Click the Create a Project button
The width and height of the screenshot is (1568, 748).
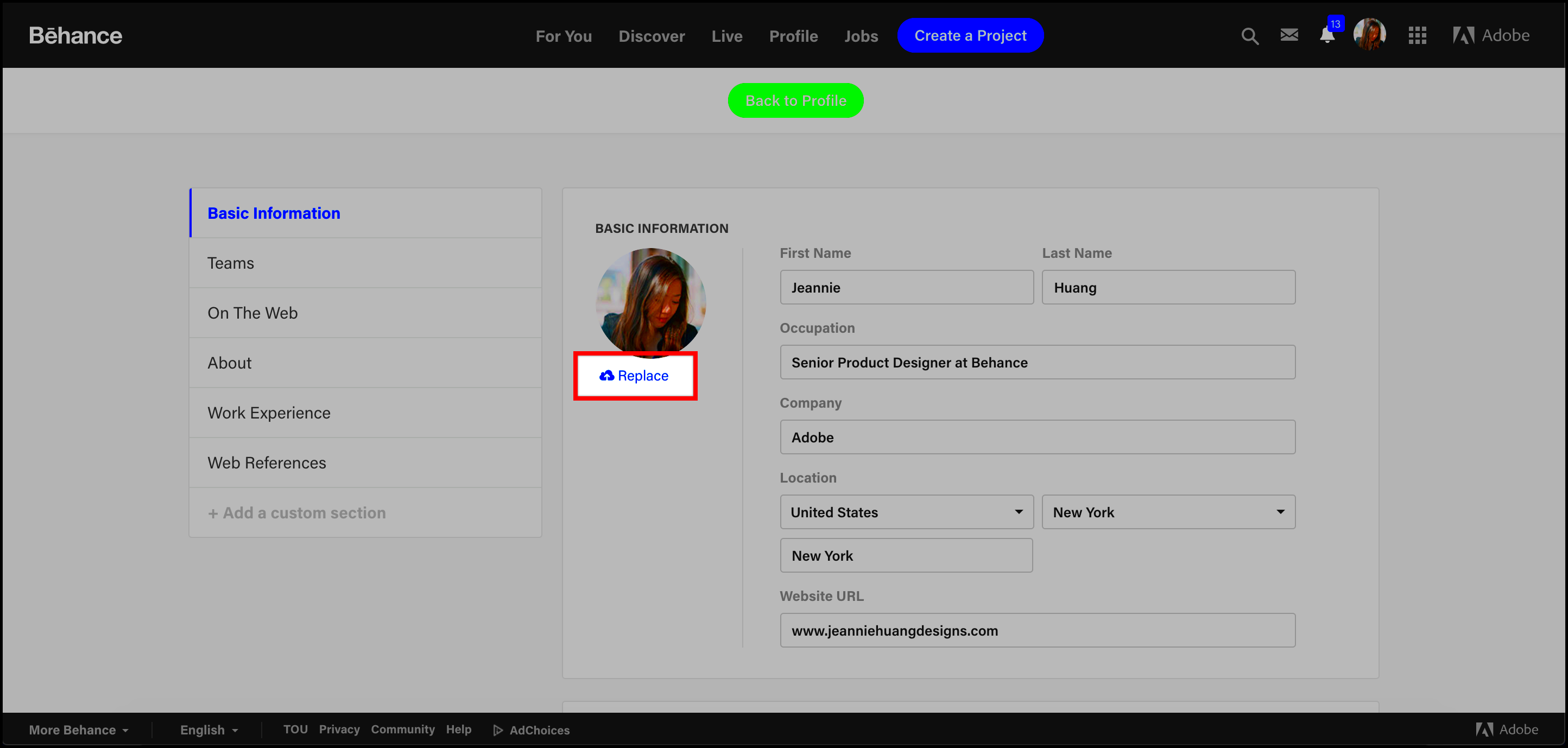pos(970,35)
